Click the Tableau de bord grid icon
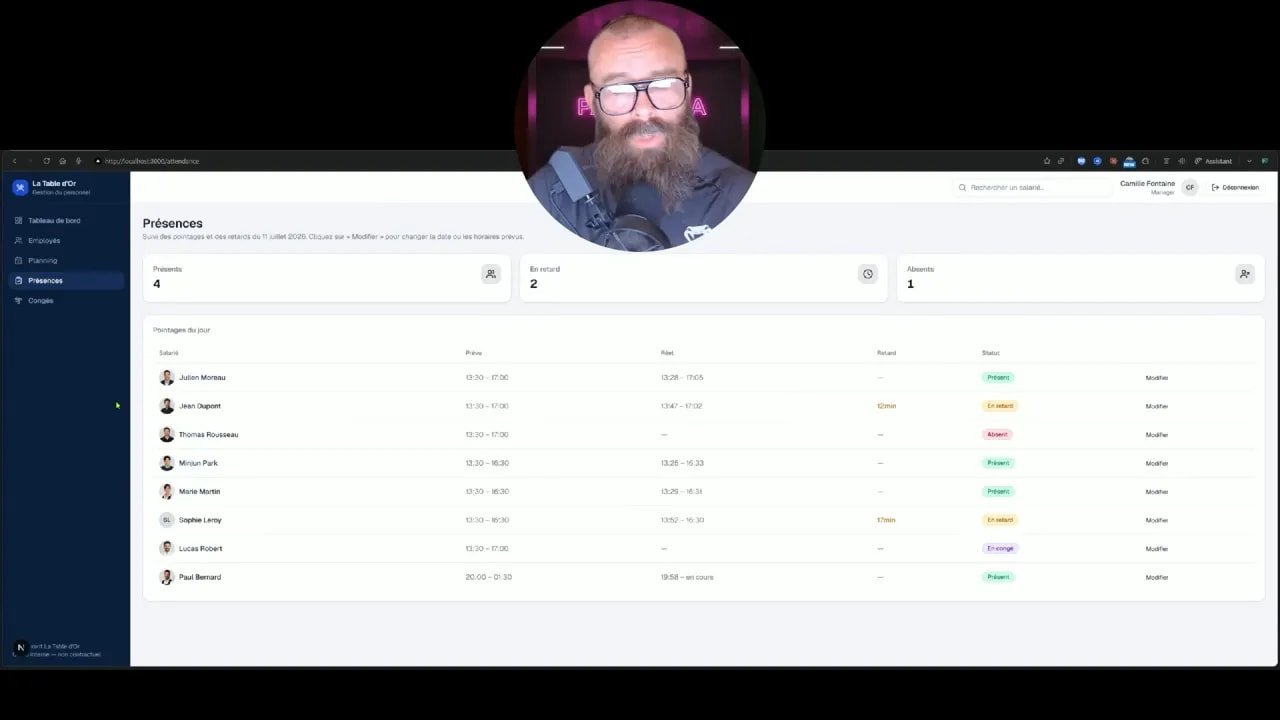Viewport: 1280px width, 720px height. pos(19,220)
